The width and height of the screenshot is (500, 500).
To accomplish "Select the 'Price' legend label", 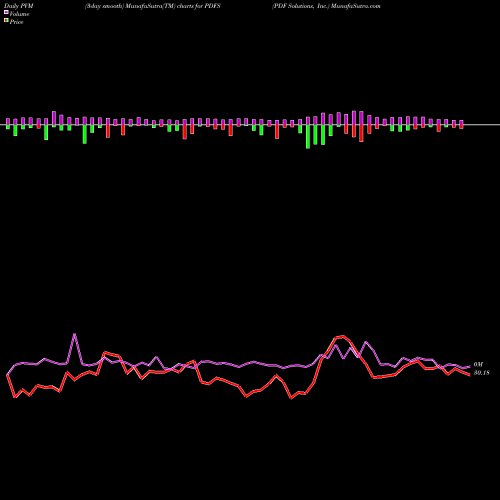I will pyautogui.click(x=16, y=22).
